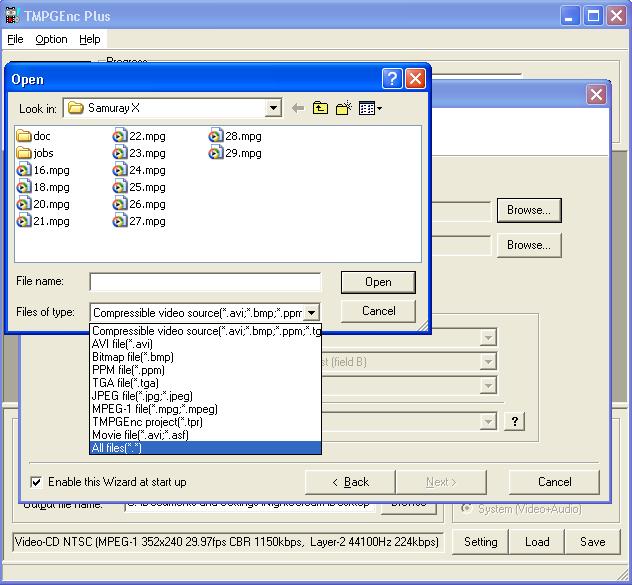The image size is (632, 585).
Task: Open the View menu icon
Action: pos(370,108)
